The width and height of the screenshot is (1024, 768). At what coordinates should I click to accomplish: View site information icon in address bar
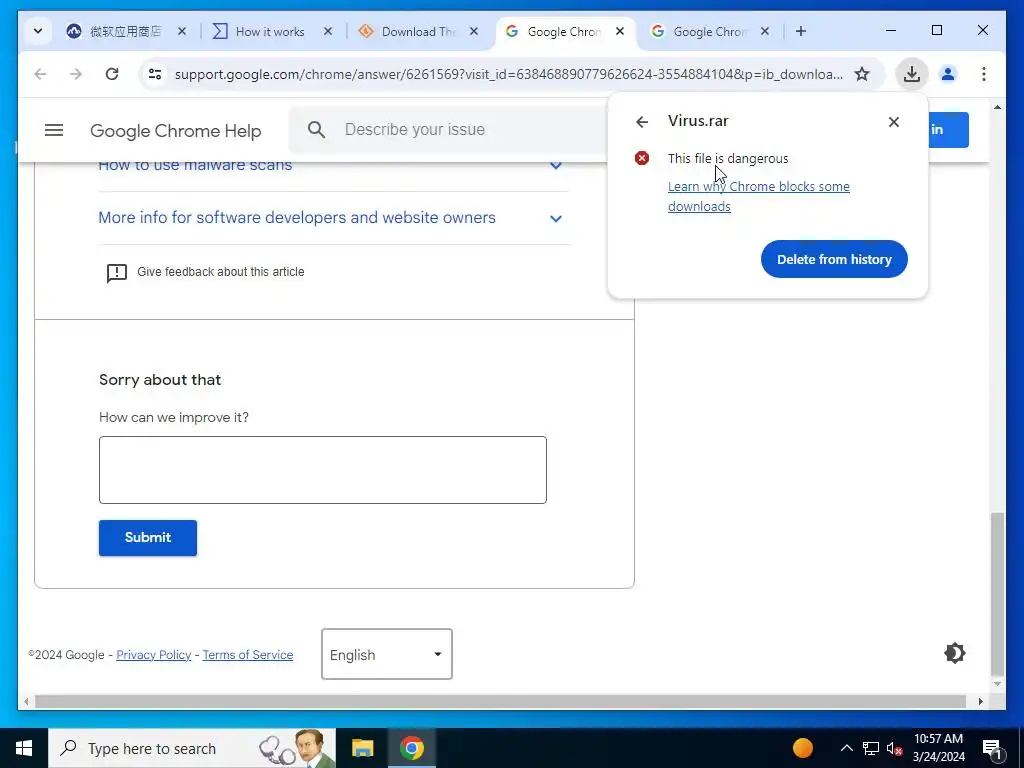click(155, 74)
